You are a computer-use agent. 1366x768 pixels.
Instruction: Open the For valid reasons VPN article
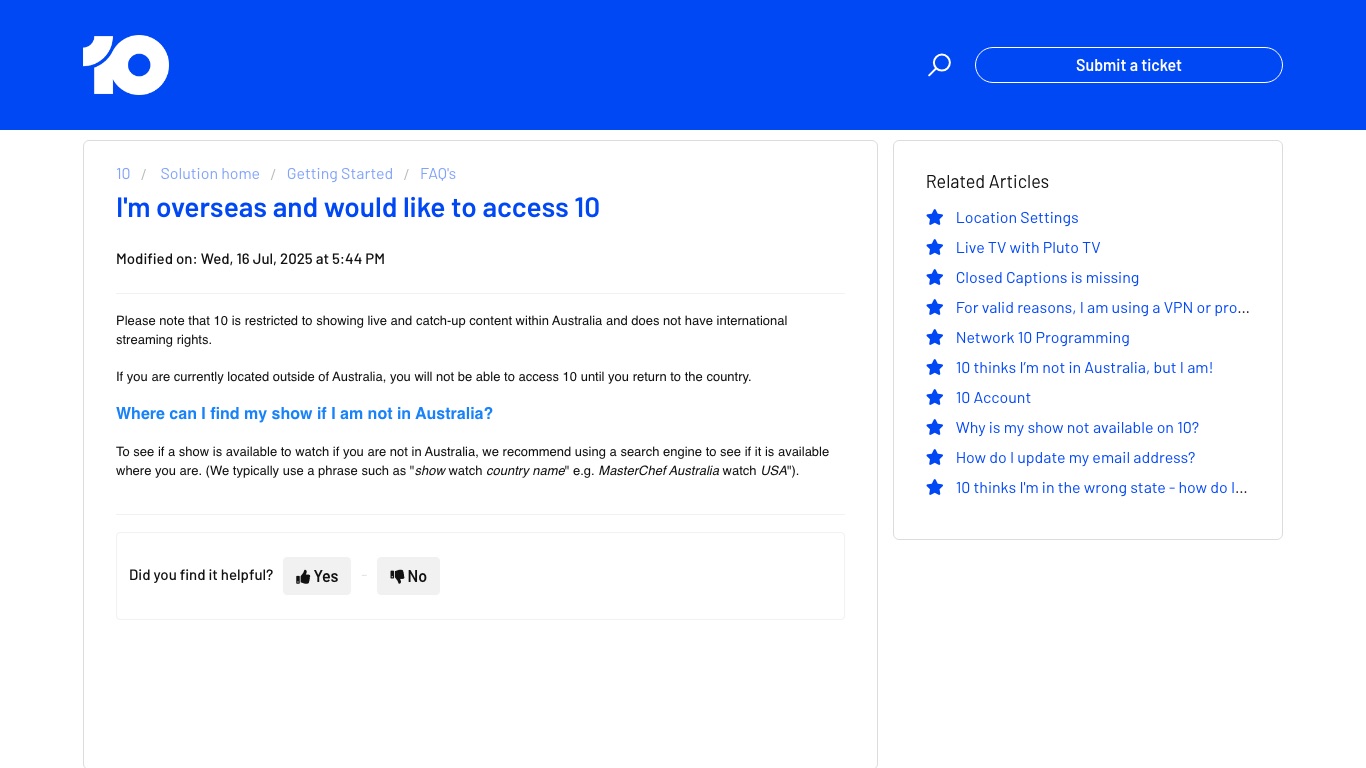[1103, 308]
